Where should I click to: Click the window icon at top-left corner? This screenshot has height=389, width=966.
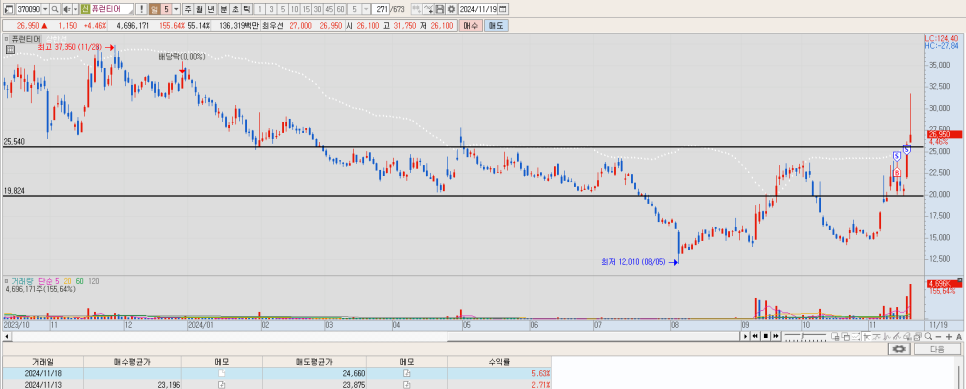click(x=8, y=9)
